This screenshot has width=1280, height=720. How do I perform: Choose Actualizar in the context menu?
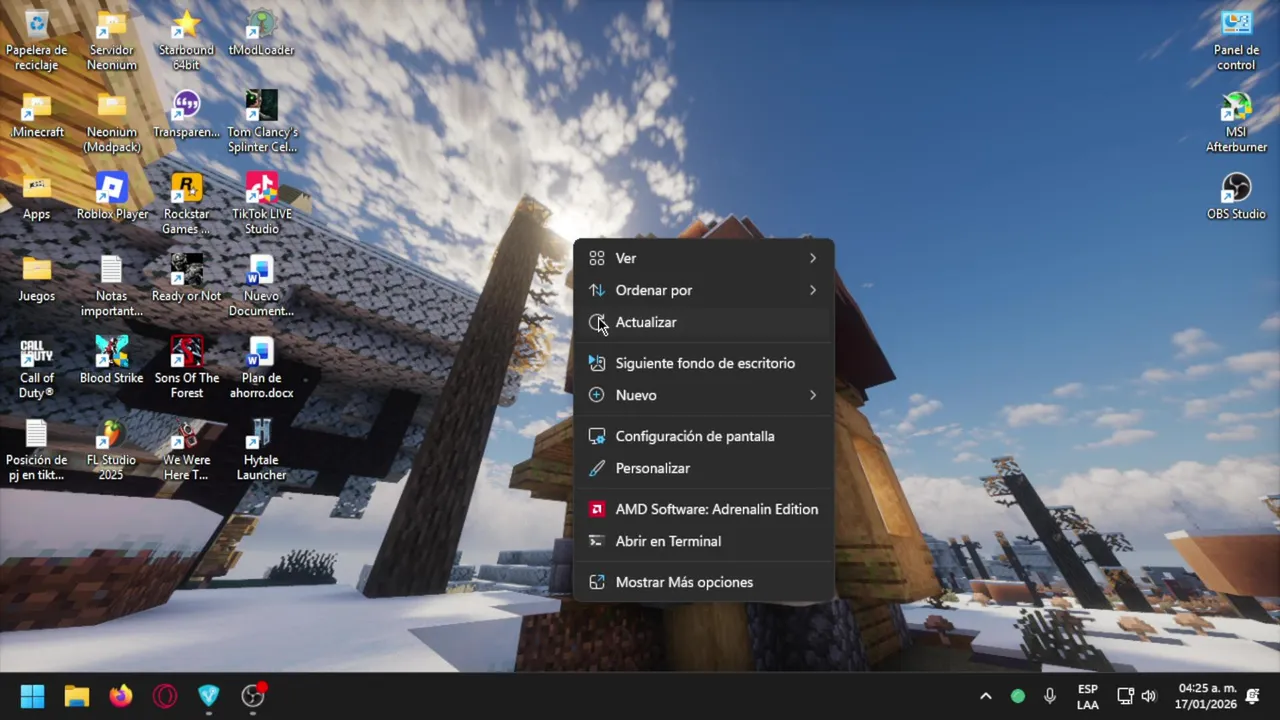[703, 322]
